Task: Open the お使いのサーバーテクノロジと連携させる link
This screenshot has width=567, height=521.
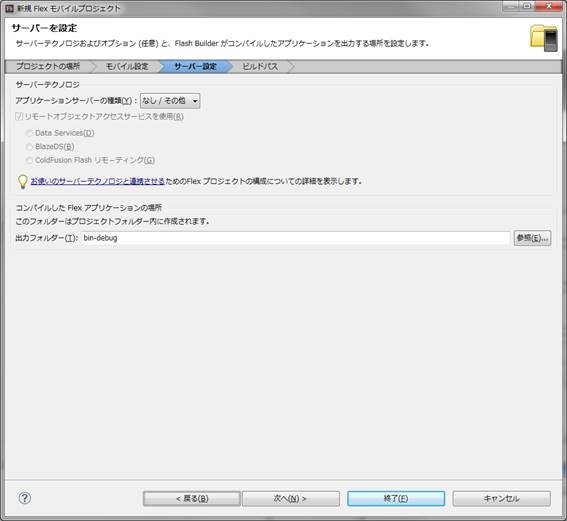Action: (x=98, y=181)
